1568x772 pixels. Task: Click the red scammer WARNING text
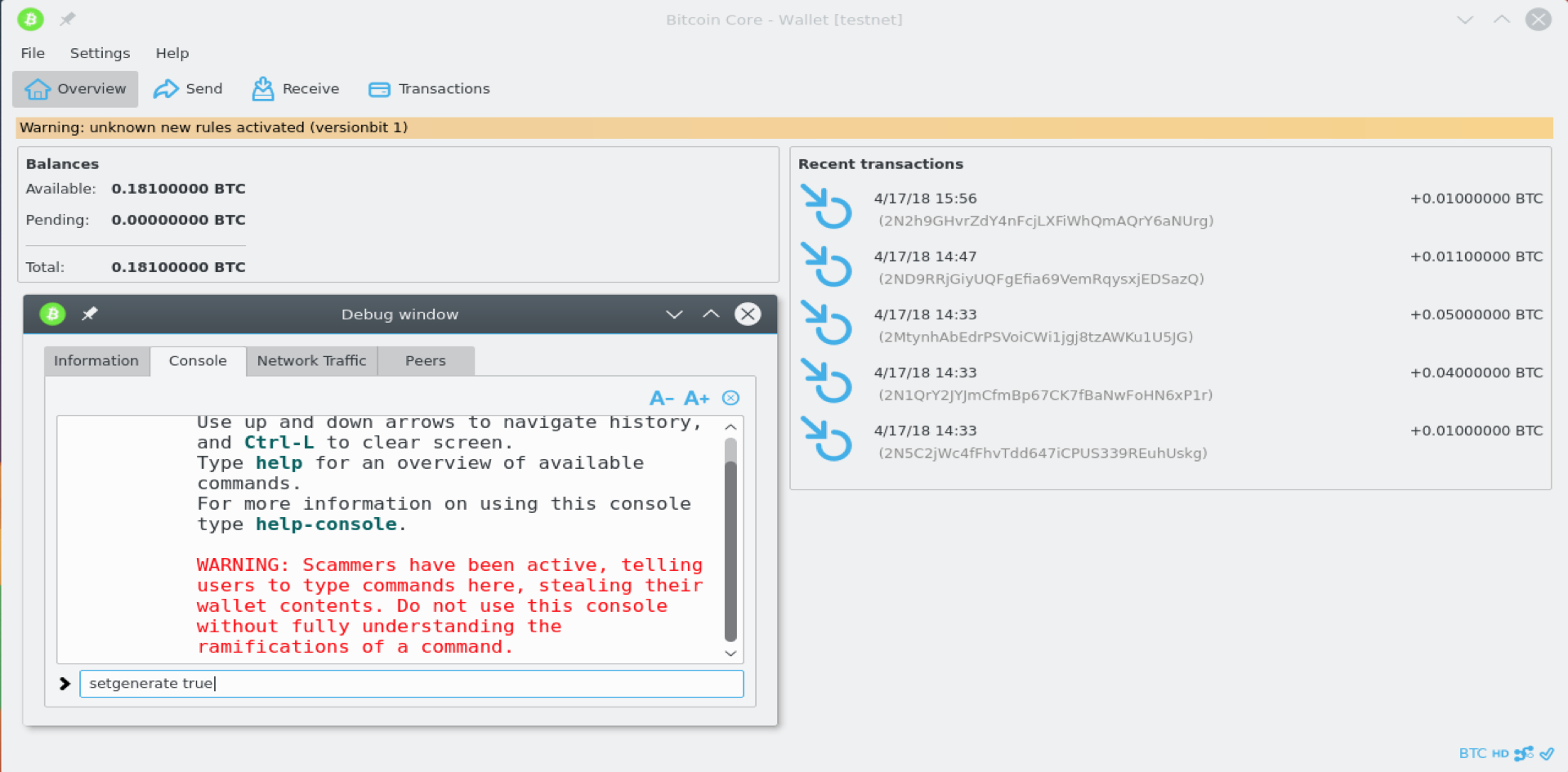[449, 606]
